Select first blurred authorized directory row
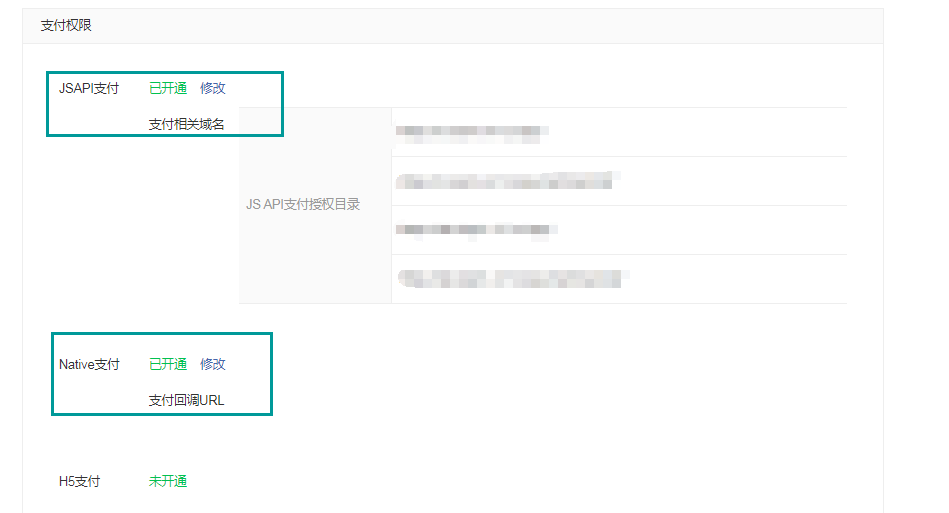Screen dimensions: 949x513 pyautogui.click(x=619, y=132)
